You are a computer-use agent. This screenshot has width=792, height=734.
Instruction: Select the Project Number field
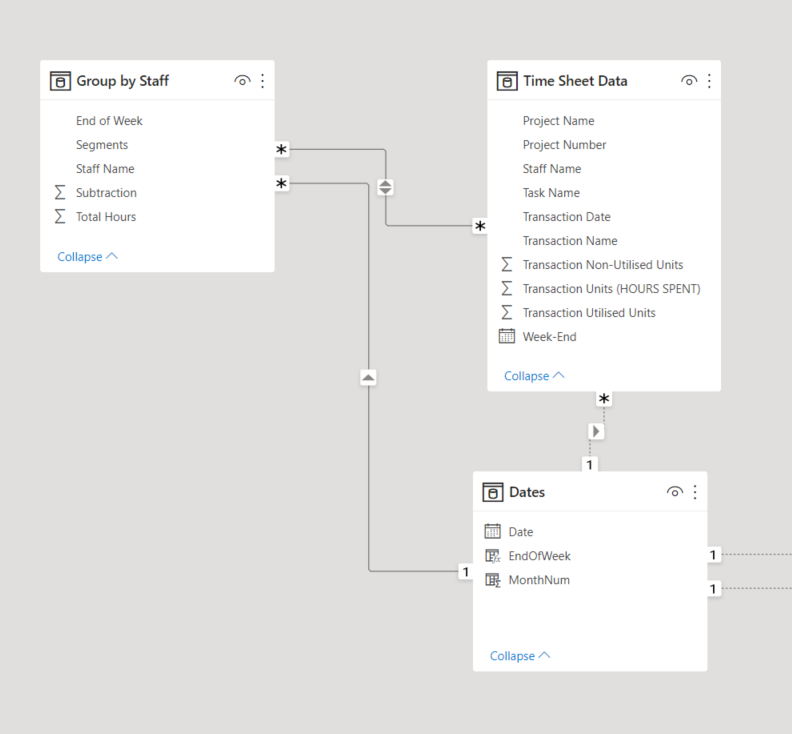click(x=564, y=144)
